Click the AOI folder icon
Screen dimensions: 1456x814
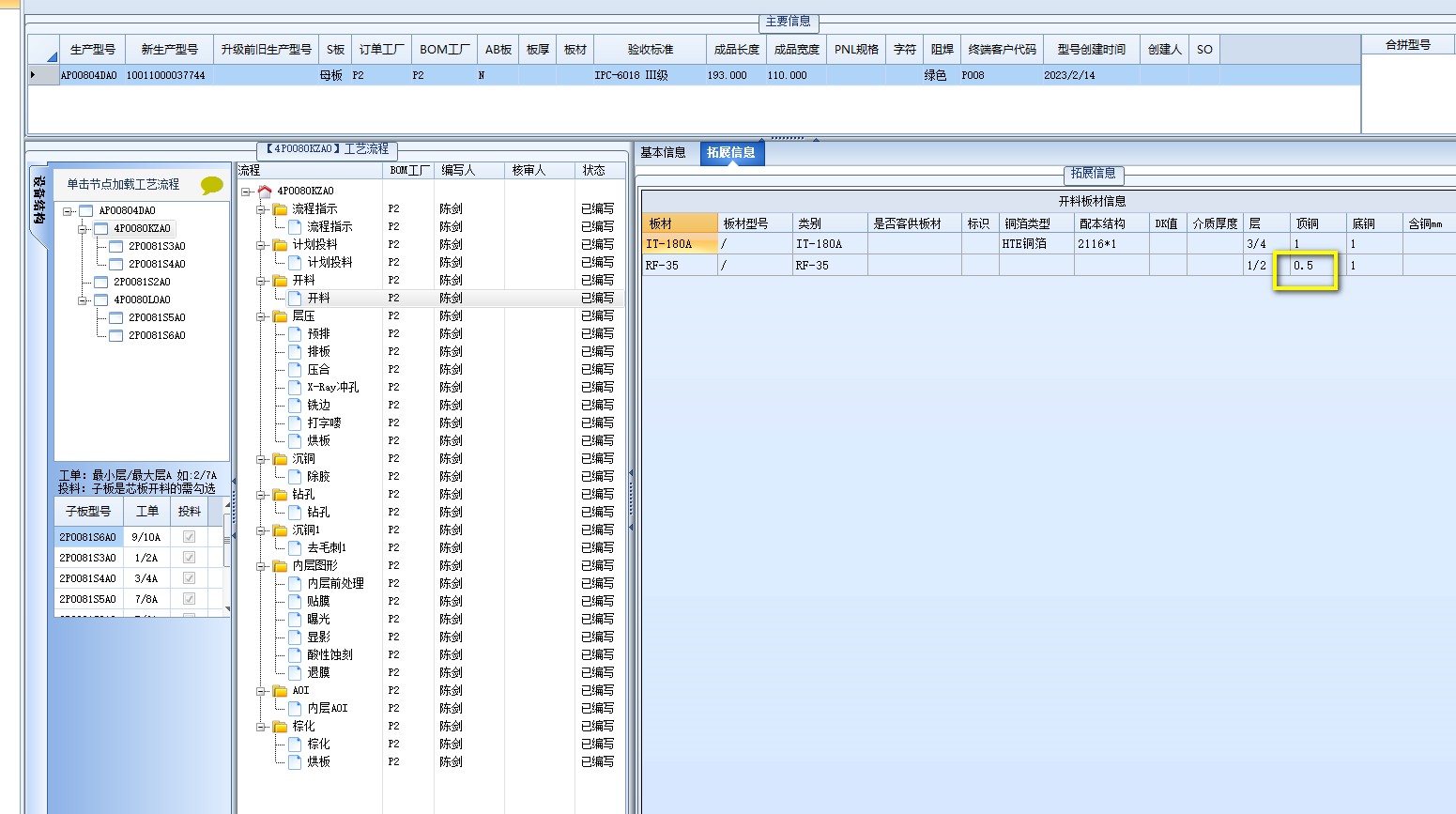pyautogui.click(x=280, y=690)
